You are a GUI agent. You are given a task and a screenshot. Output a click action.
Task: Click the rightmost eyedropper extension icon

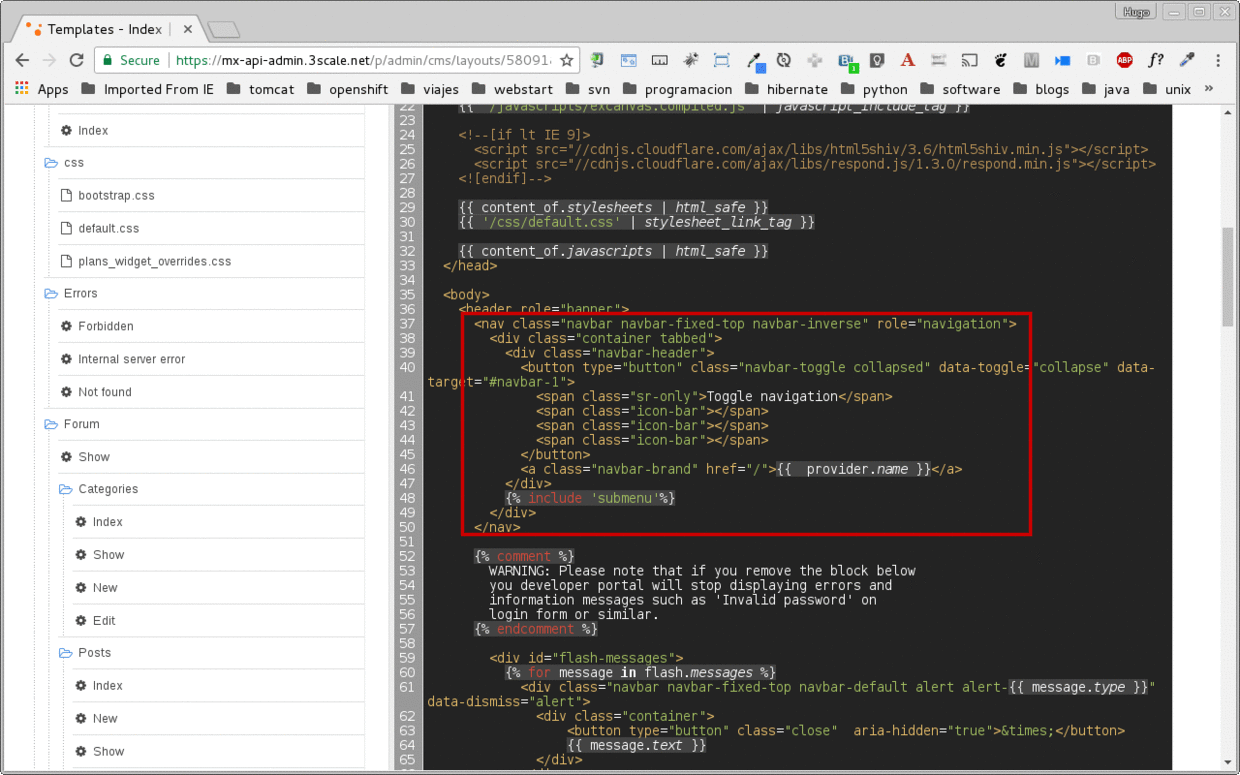point(1187,60)
